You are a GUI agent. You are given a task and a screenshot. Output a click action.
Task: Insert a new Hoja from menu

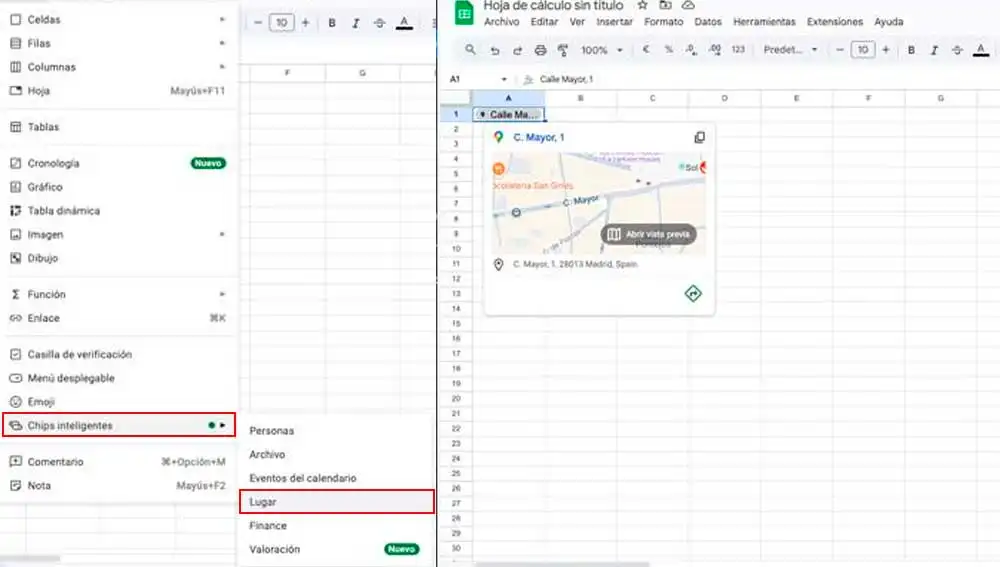[118, 91]
